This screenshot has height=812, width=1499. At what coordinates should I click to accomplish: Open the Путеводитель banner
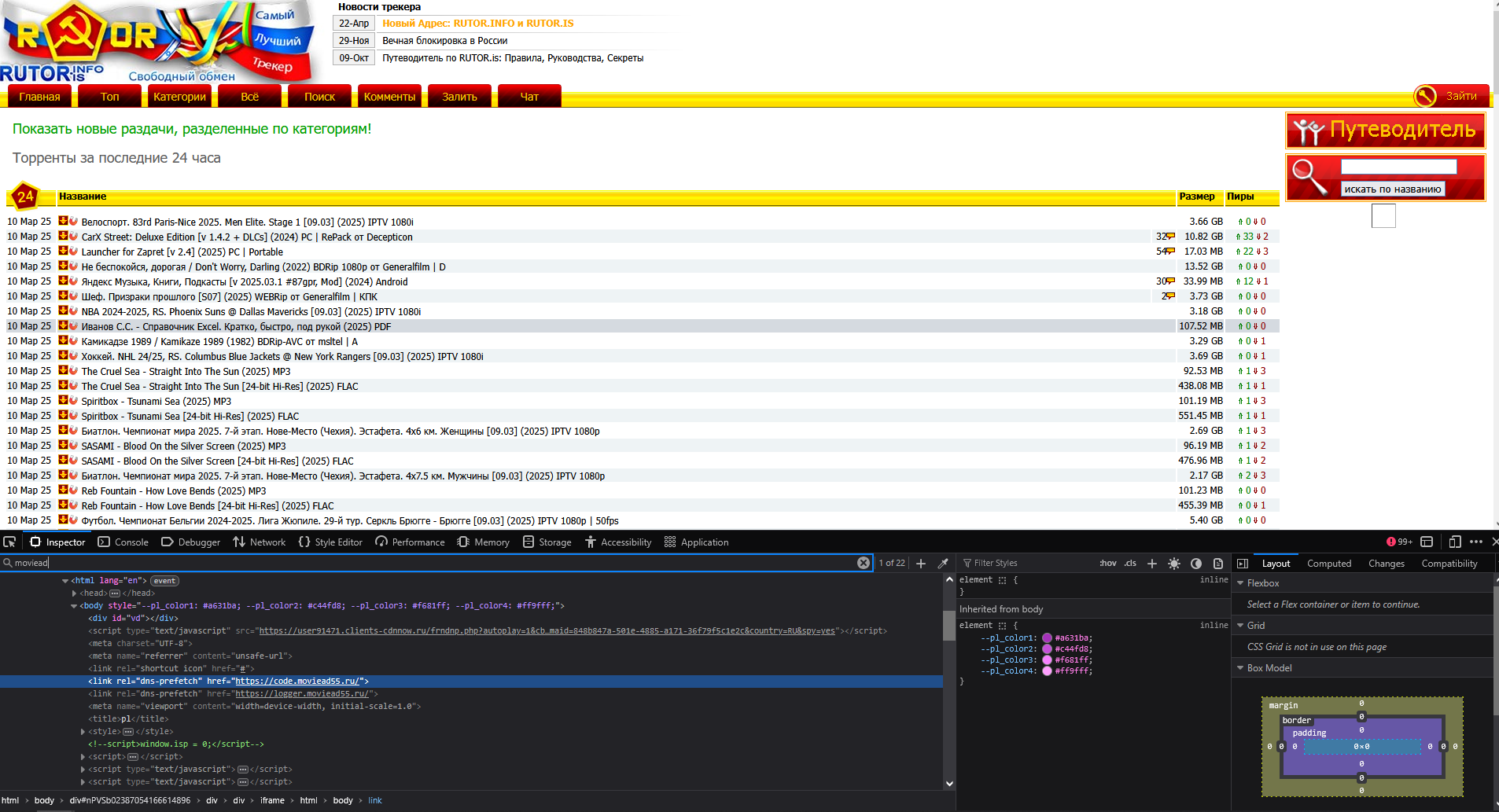click(x=1386, y=130)
